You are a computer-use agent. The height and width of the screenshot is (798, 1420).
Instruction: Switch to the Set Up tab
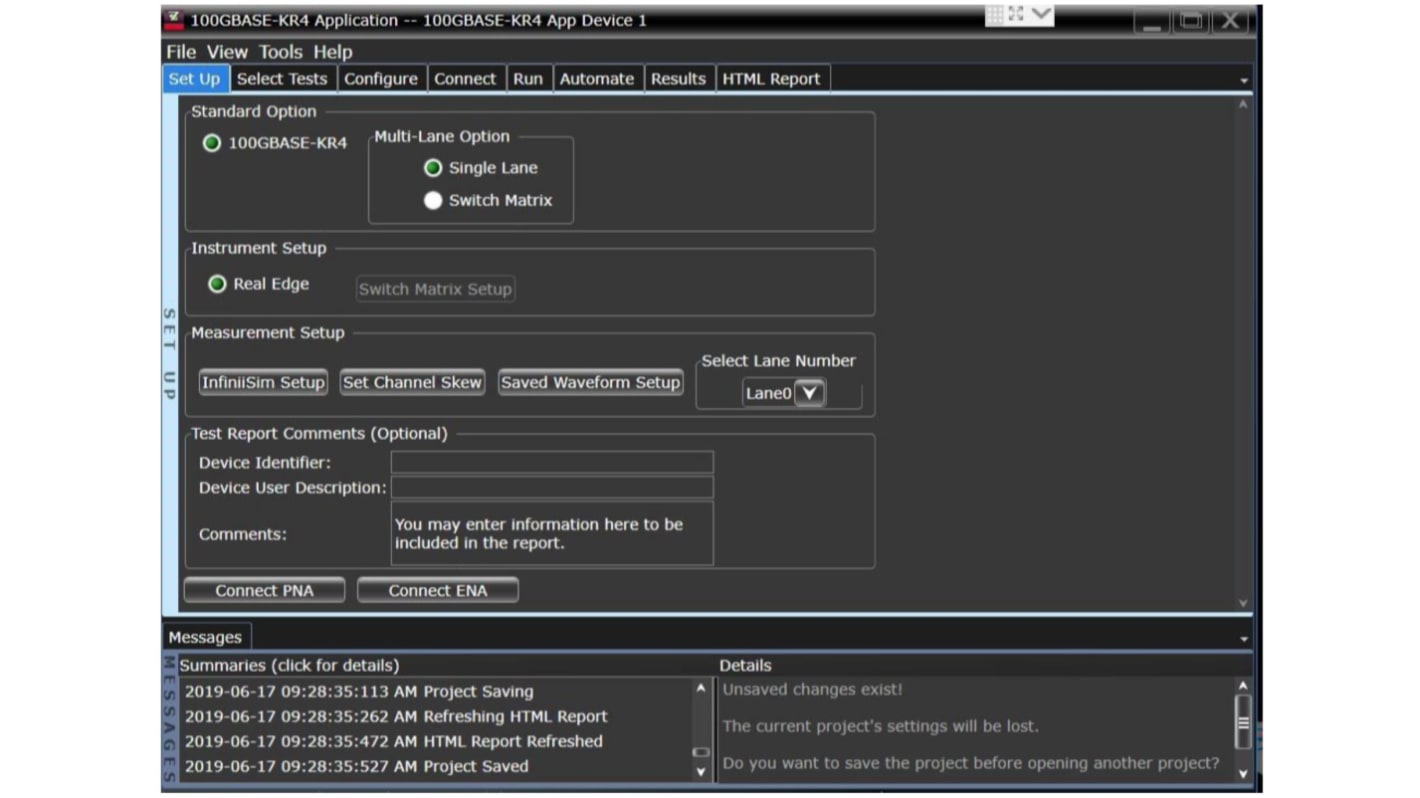(x=195, y=79)
